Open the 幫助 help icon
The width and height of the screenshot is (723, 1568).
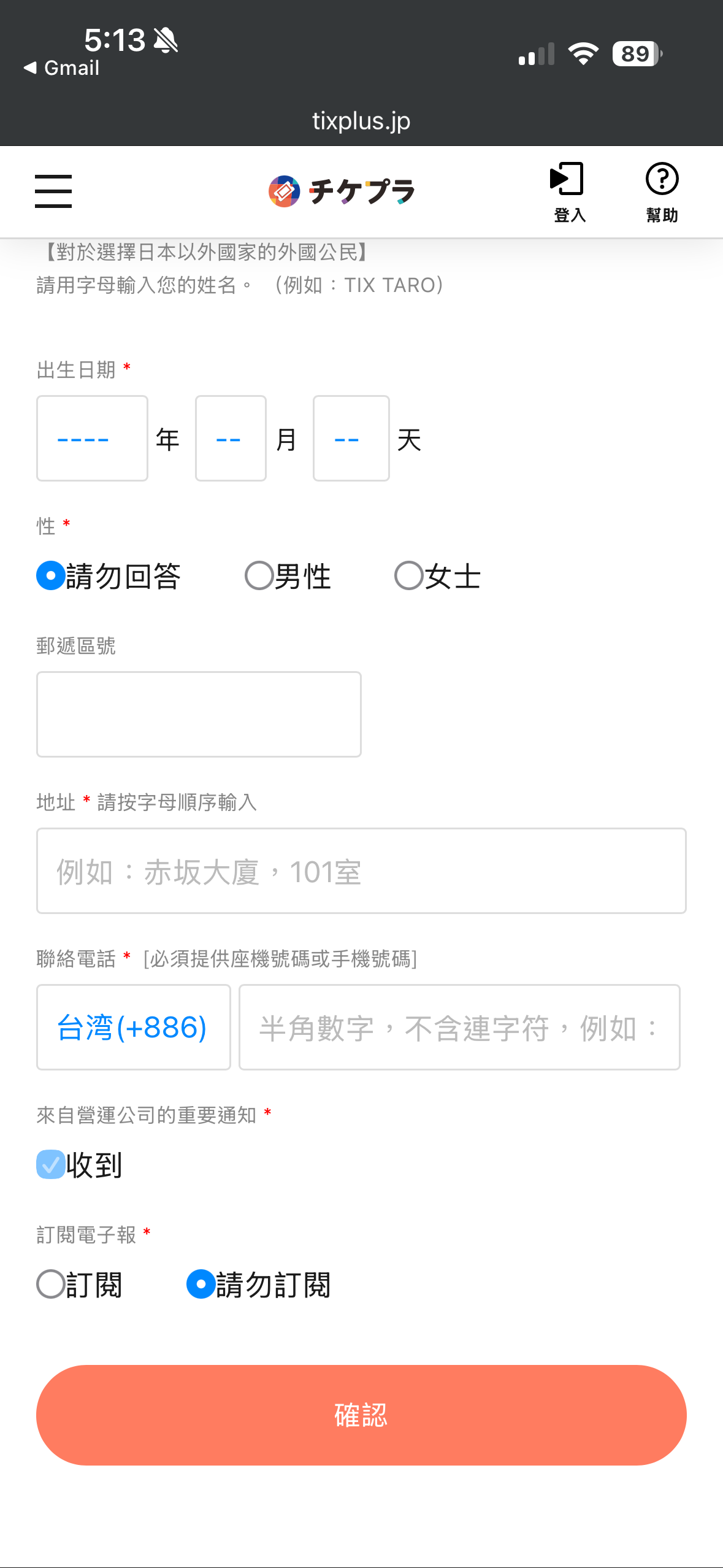[662, 191]
